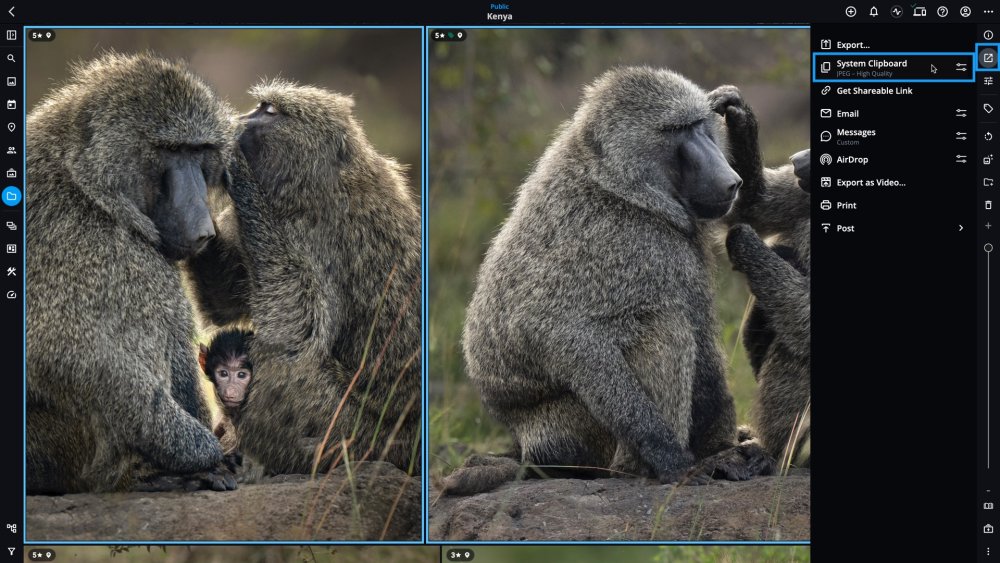
Task: Click the zoom out minus below the slider
Action: point(989,491)
